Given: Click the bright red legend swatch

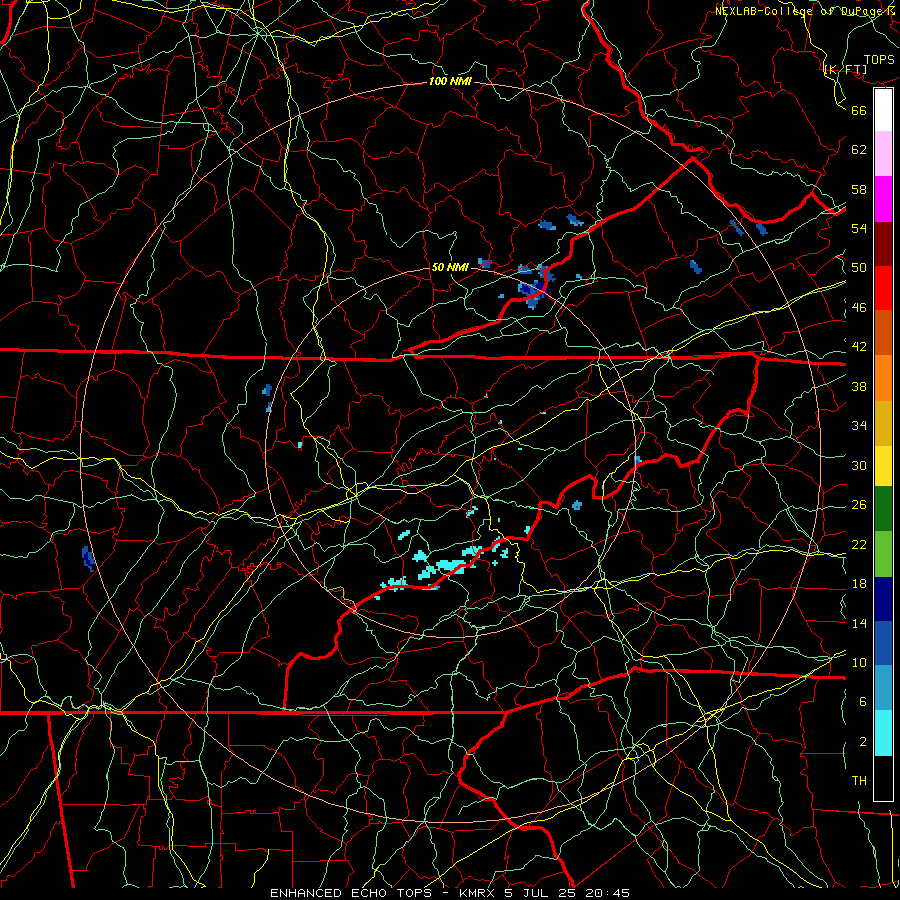Looking at the screenshot, I should pyautogui.click(x=883, y=288).
